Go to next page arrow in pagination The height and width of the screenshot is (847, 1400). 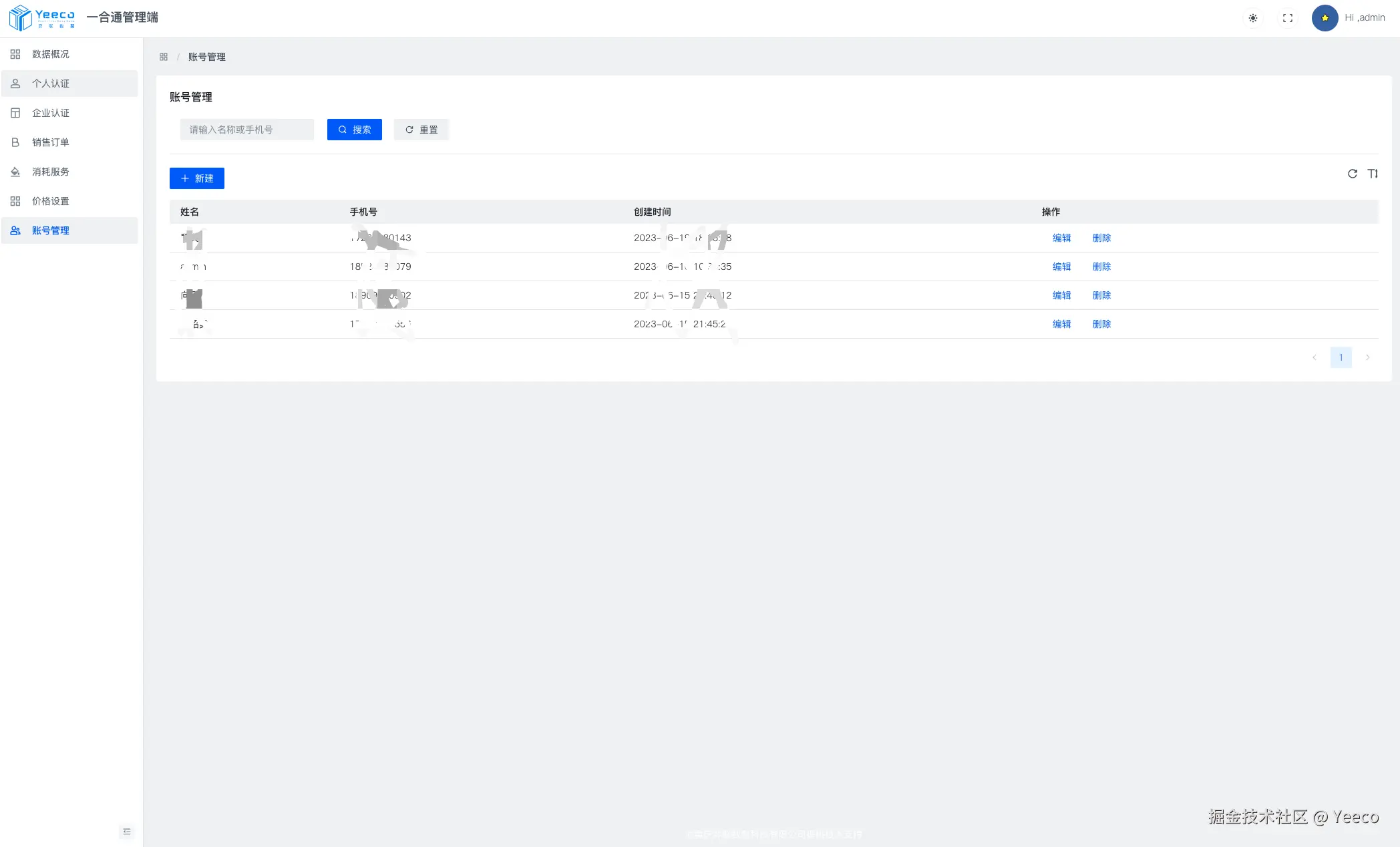[x=1367, y=357]
